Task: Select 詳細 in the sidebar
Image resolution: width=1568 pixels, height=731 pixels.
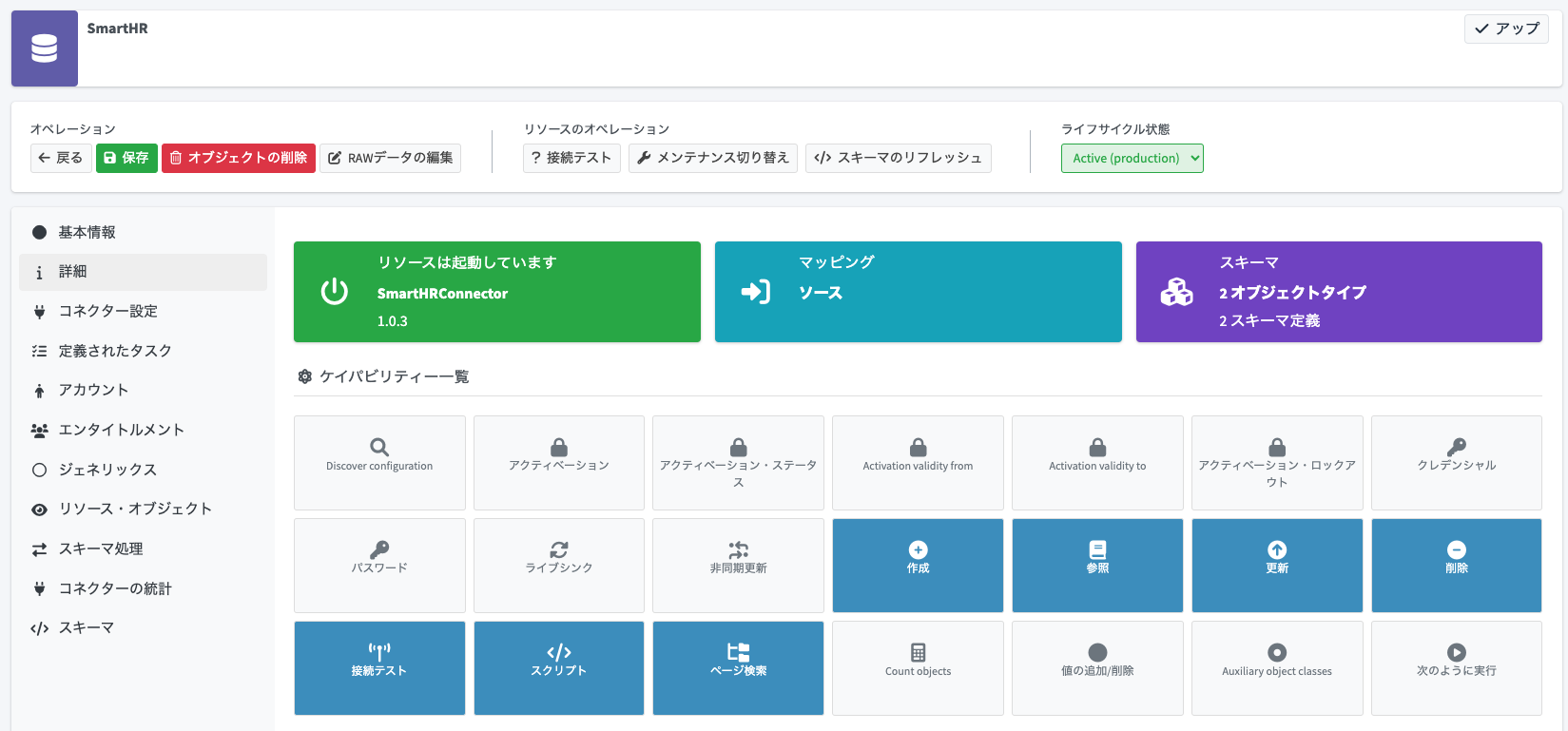Action: 143,272
